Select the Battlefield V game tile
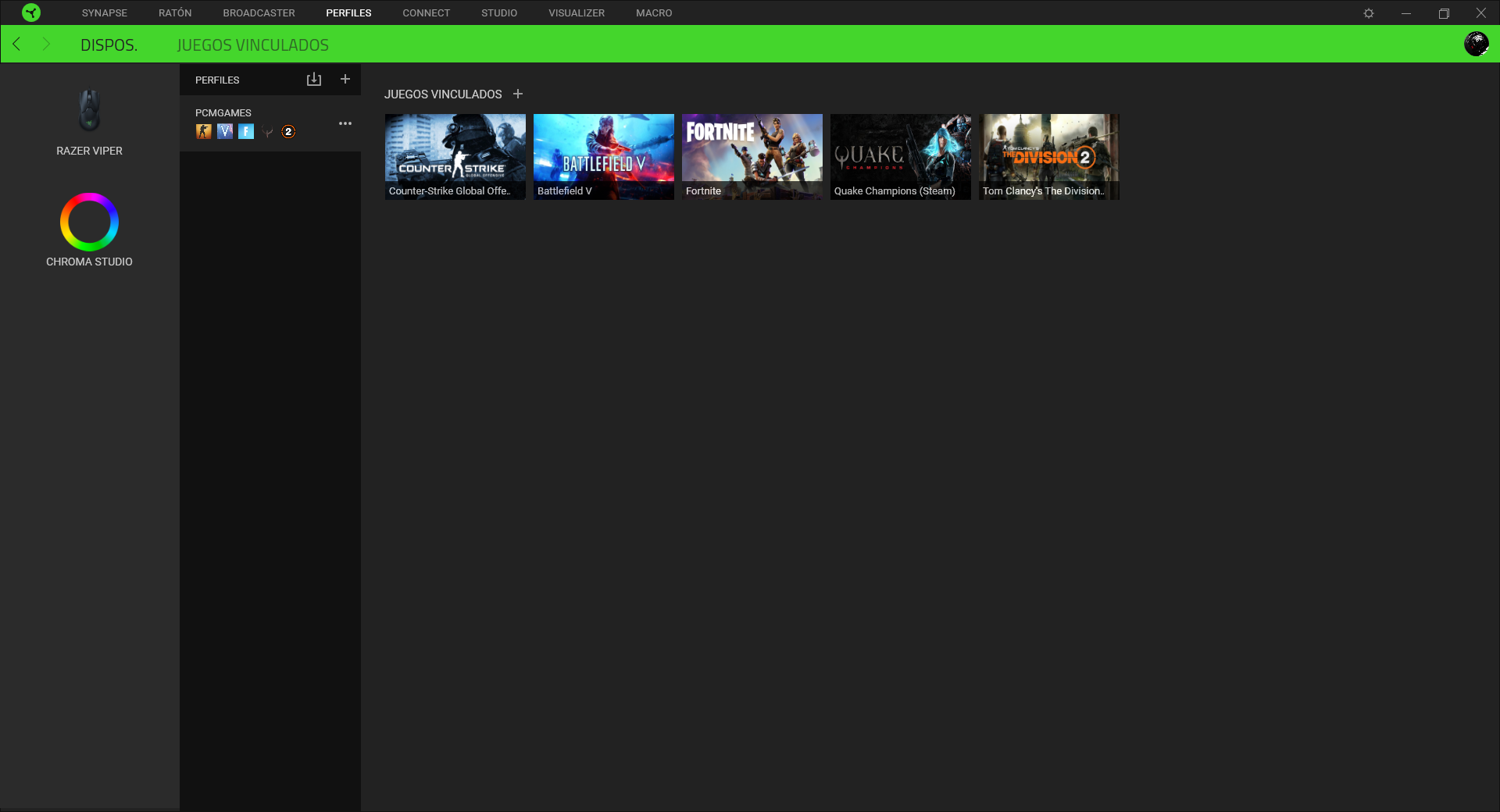 [604, 157]
